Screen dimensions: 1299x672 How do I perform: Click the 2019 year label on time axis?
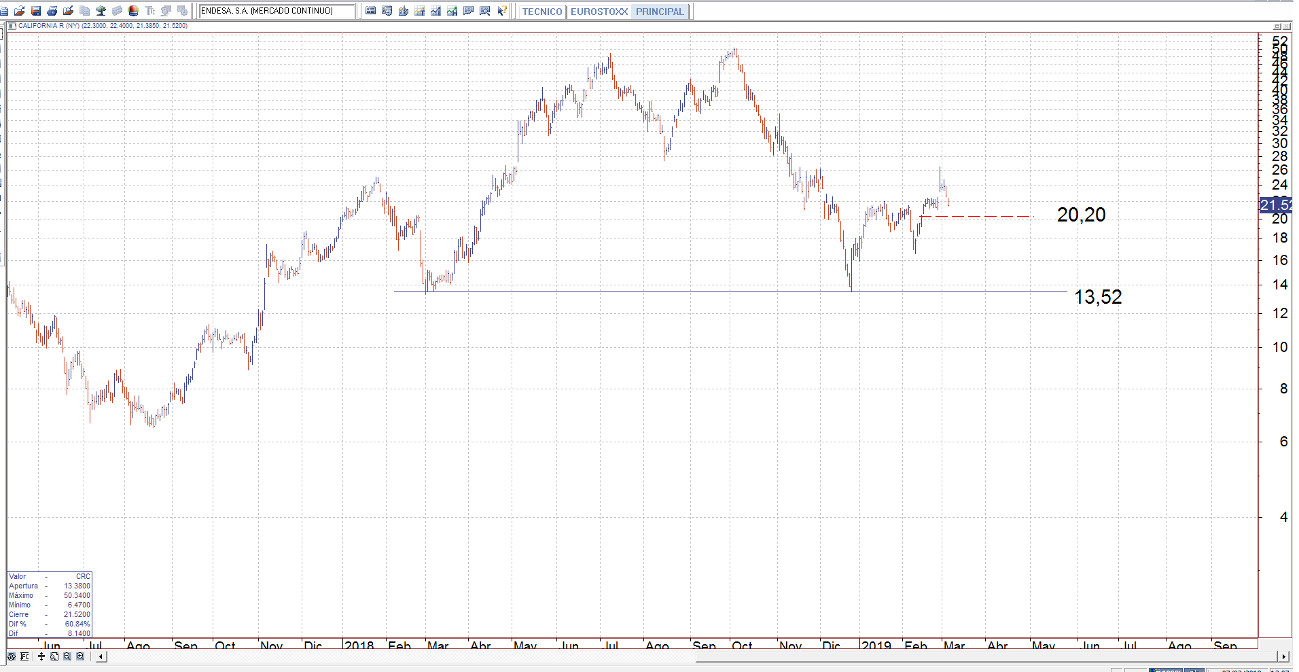coord(876,645)
